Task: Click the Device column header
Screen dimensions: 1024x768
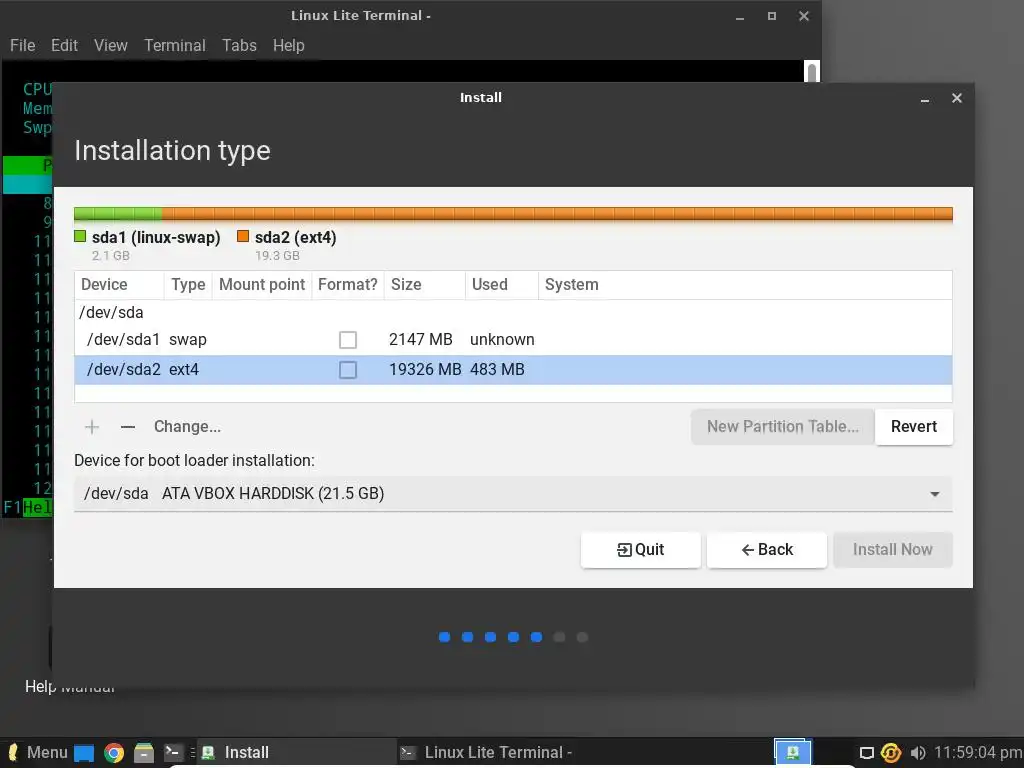Action: pyautogui.click(x=119, y=285)
